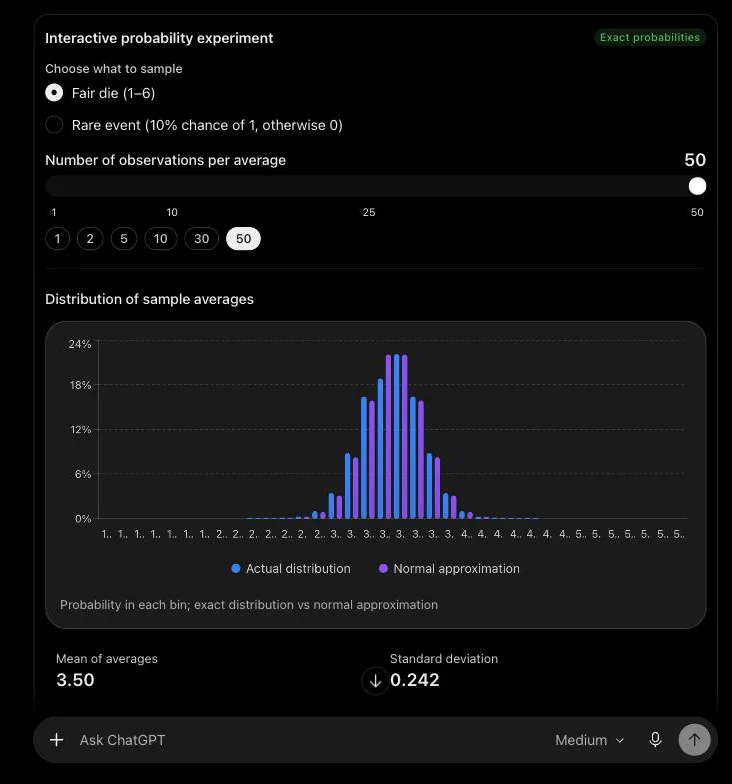732x784 pixels.
Task: Choose the 2 observations preset
Action: point(90,238)
